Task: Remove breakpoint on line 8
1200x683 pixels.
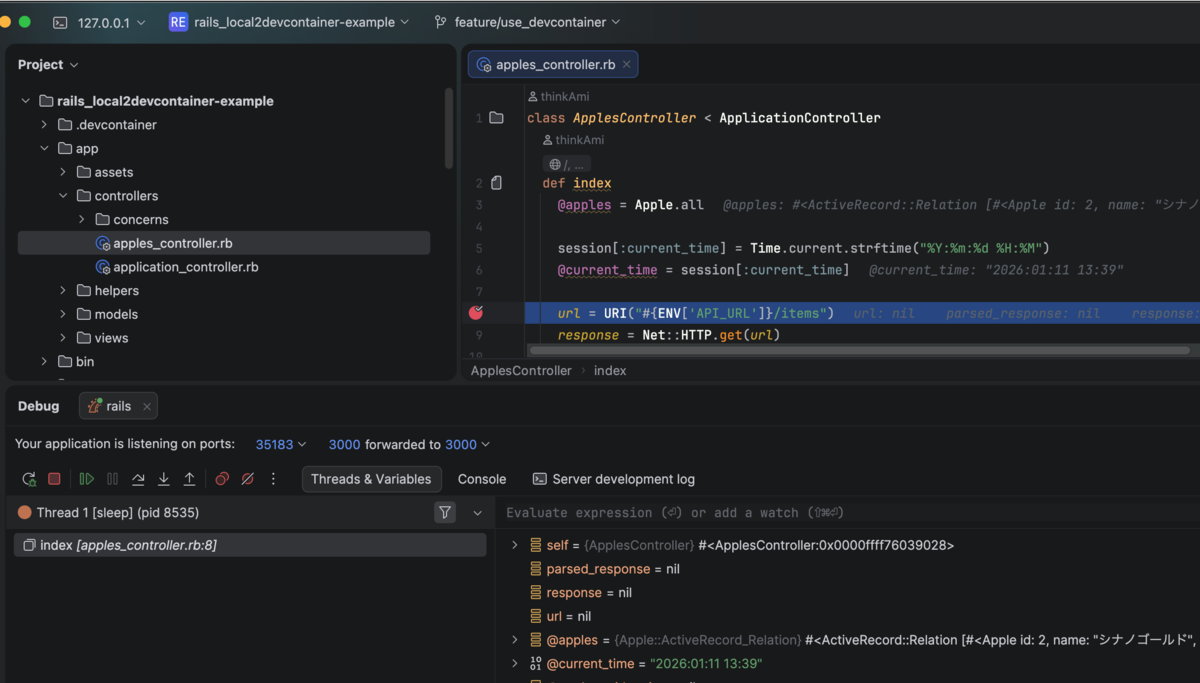Action: pos(476,313)
